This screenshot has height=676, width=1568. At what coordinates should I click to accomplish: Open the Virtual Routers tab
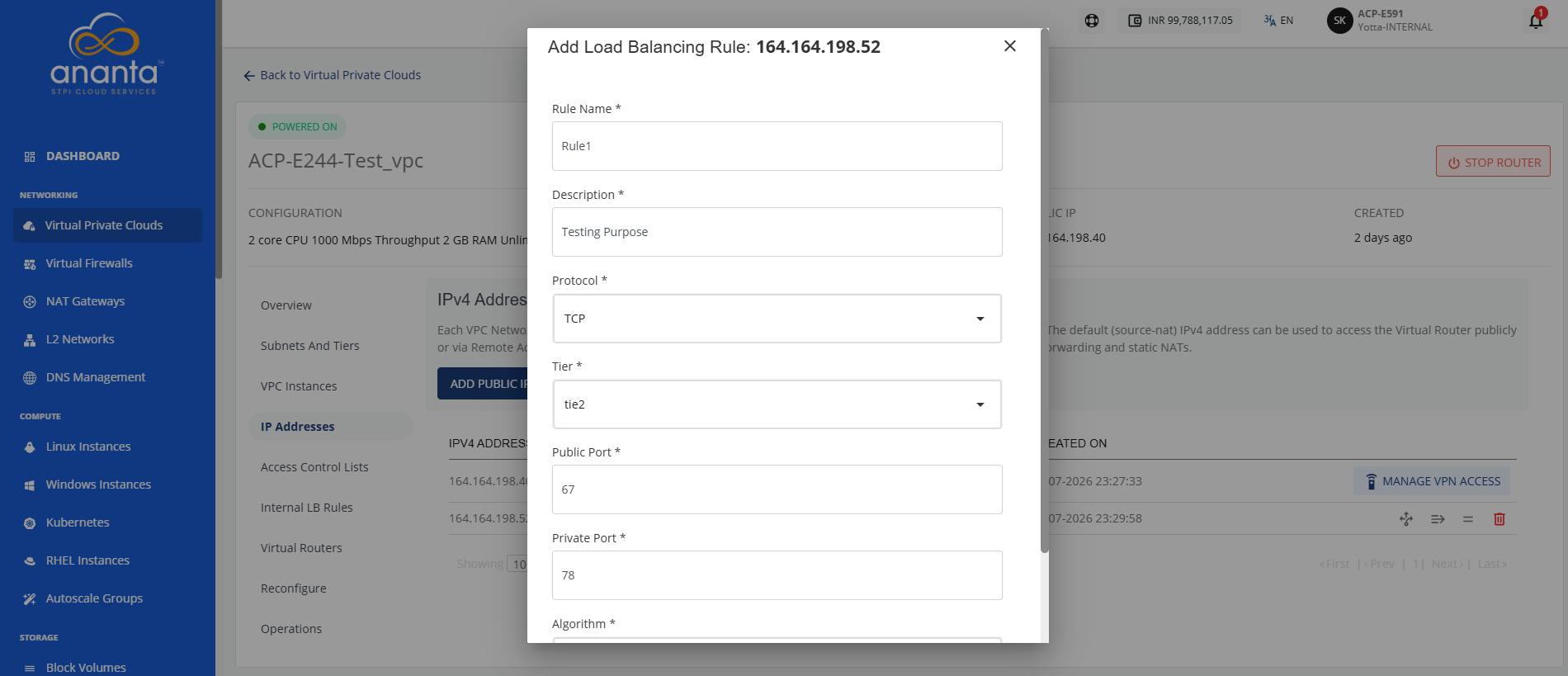[x=301, y=548]
